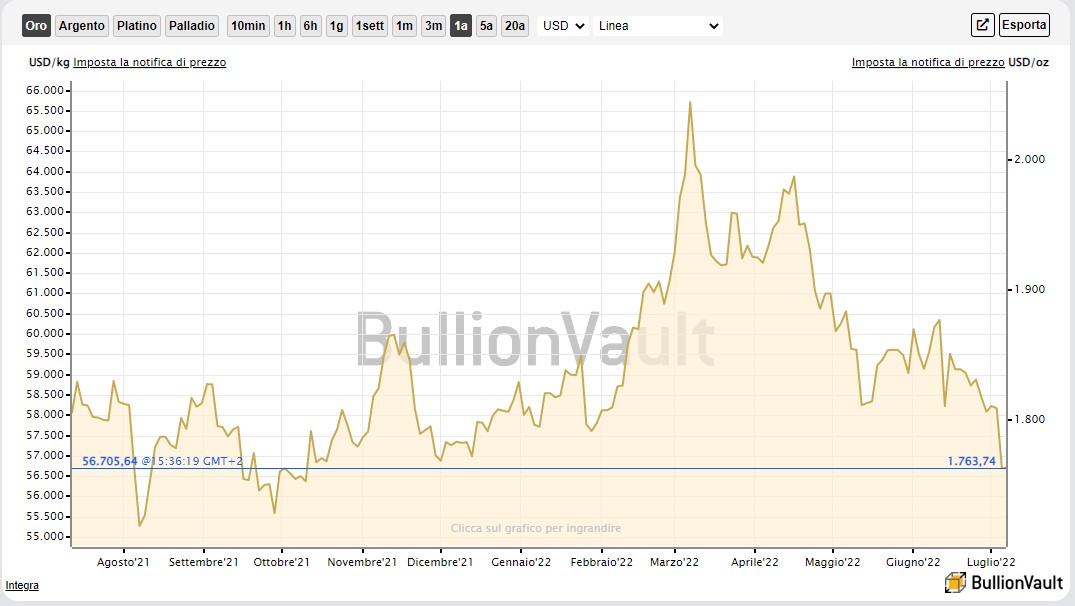Click the Marzo'22 x-axis label
The height and width of the screenshot is (606, 1075).
point(675,562)
